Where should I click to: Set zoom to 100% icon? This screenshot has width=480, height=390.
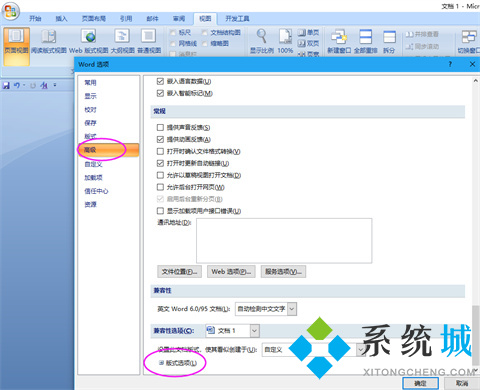pyautogui.click(x=285, y=42)
